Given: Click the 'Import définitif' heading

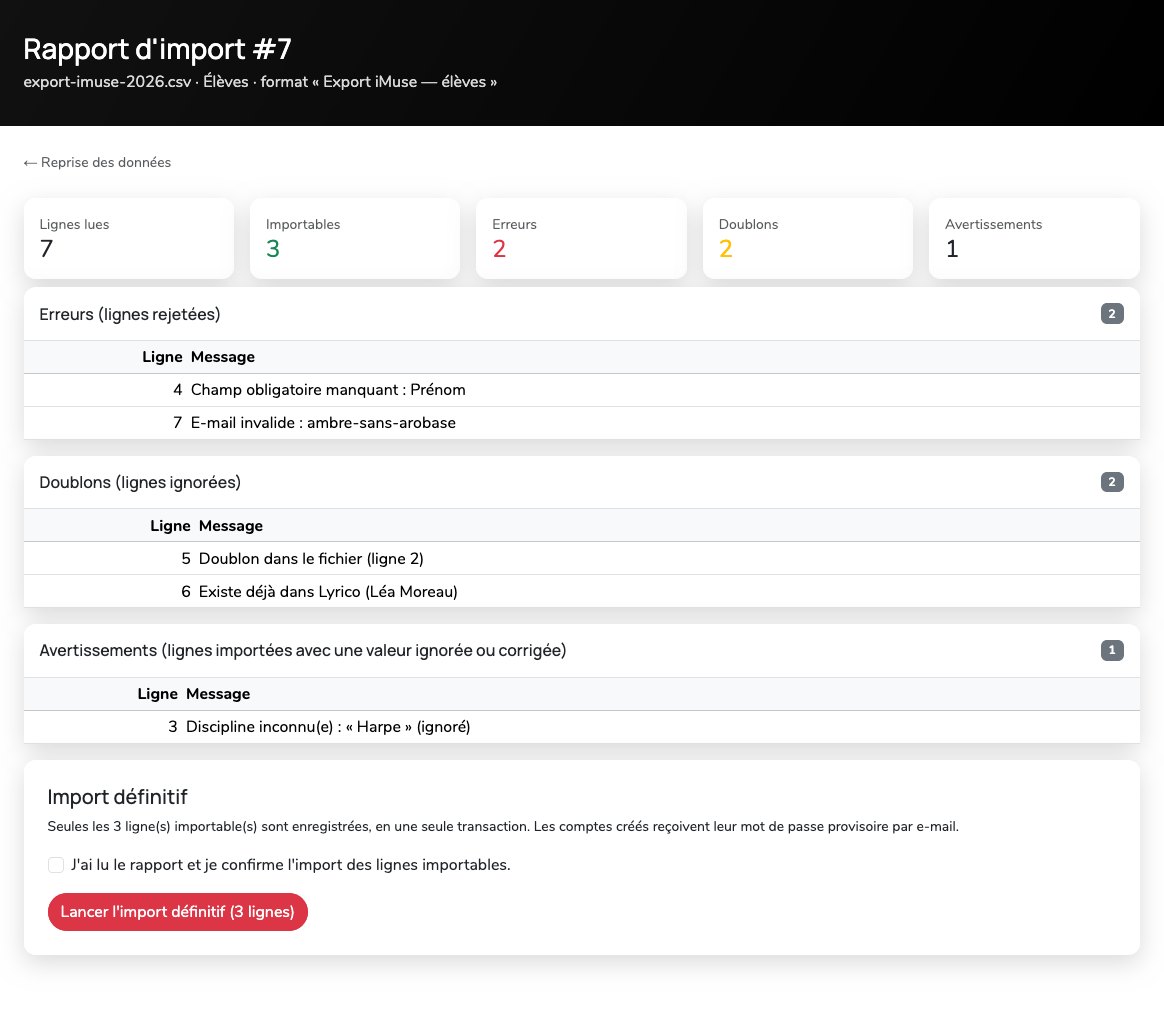Looking at the screenshot, I should click(x=117, y=797).
